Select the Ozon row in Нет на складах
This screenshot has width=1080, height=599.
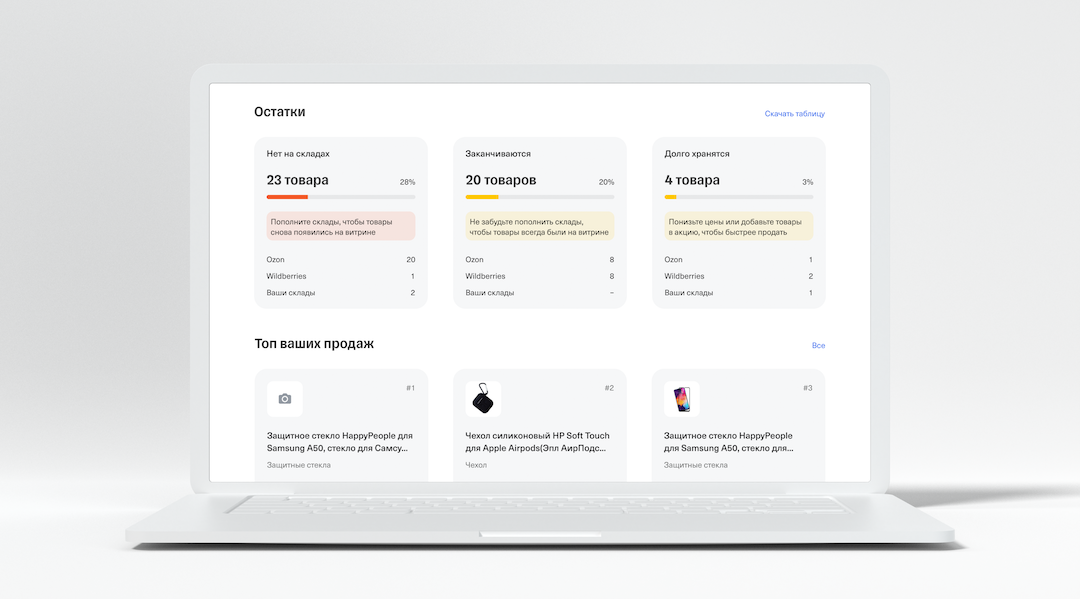coord(341,260)
